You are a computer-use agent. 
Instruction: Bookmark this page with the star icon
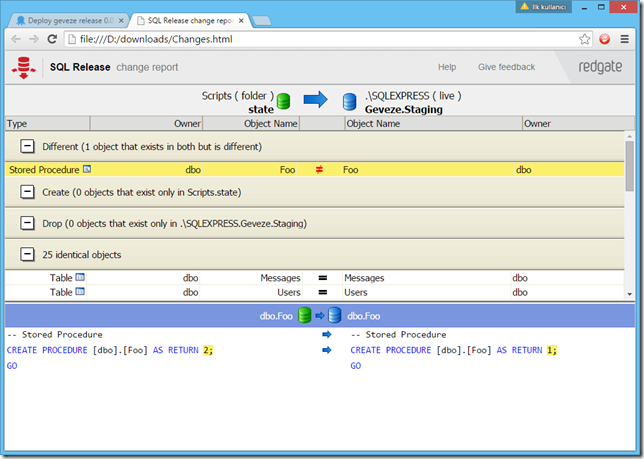coord(584,39)
